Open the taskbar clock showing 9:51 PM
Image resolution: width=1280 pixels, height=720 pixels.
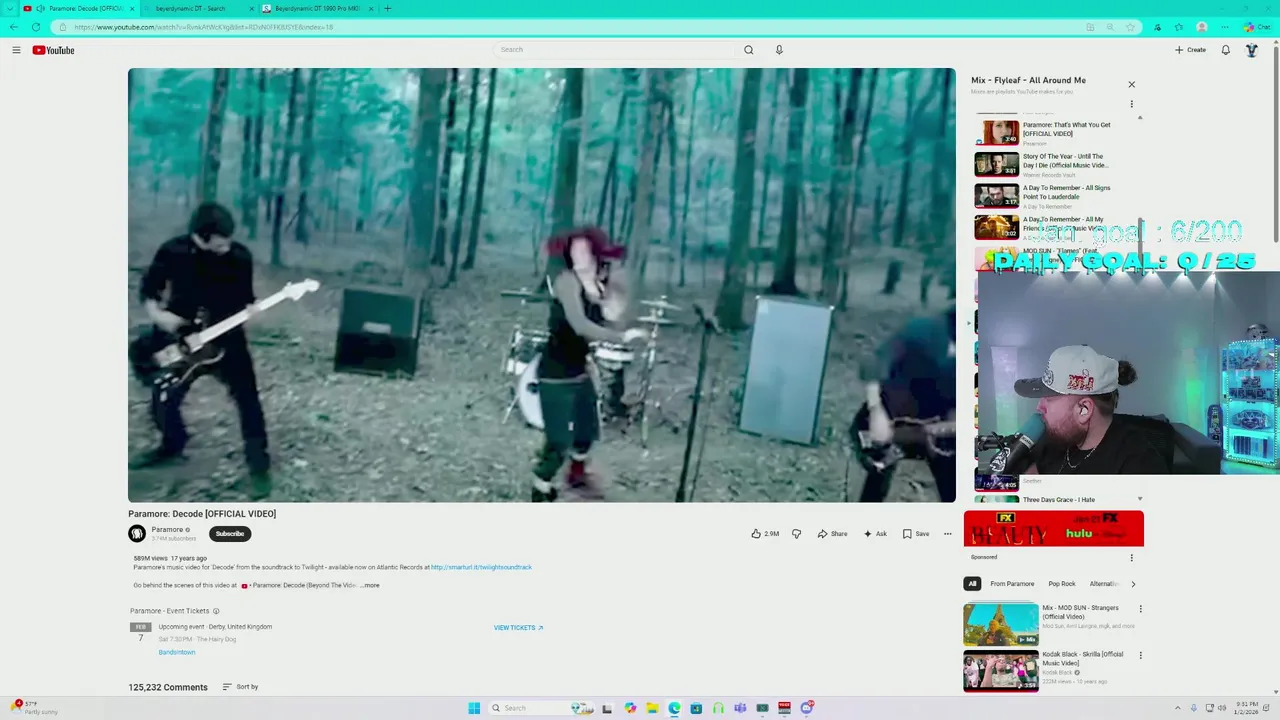(x=1245, y=708)
